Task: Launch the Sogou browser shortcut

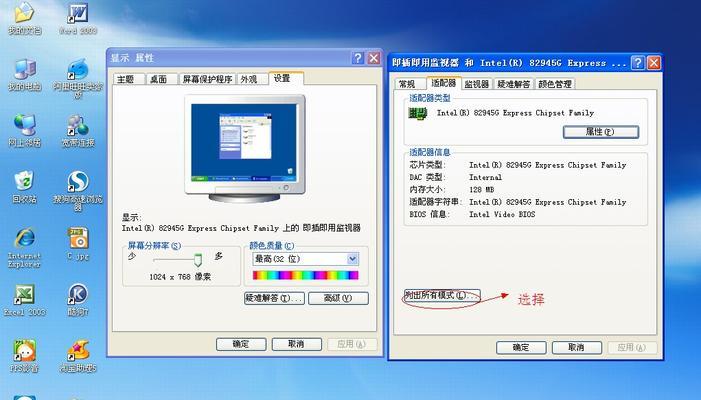Action: coord(78,181)
